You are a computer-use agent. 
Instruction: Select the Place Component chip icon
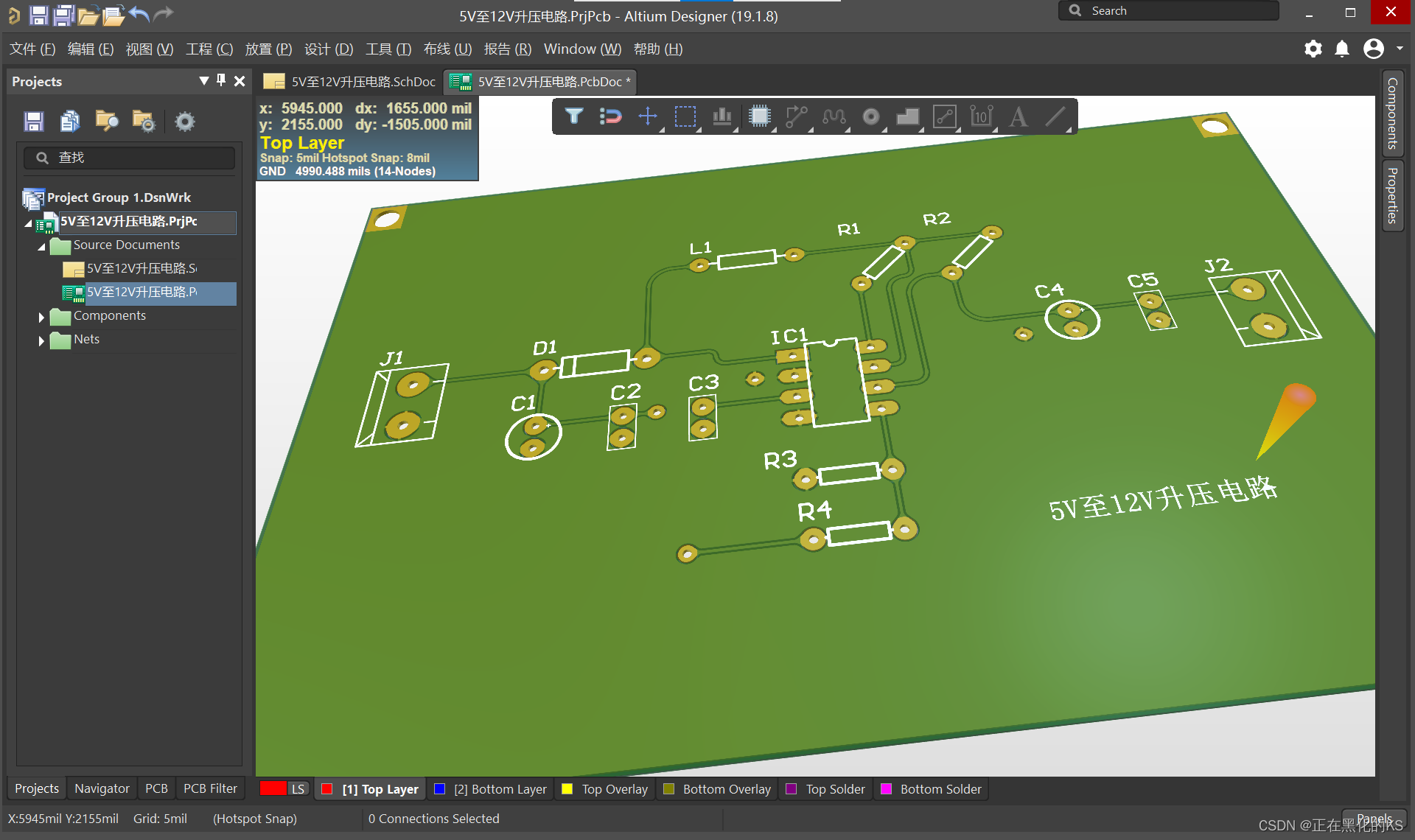click(x=759, y=116)
